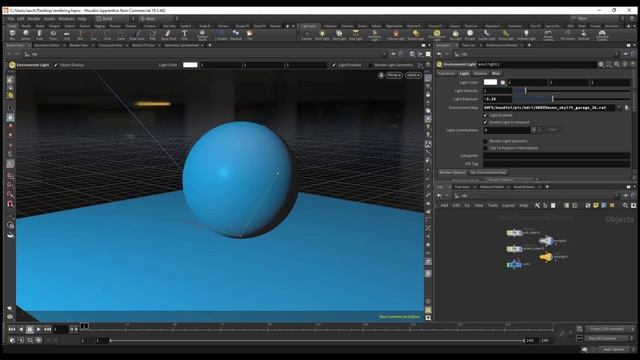Viewport: 640px width, 360px height.
Task: Open the color picker wheel beside Light Color
Action: [503, 82]
